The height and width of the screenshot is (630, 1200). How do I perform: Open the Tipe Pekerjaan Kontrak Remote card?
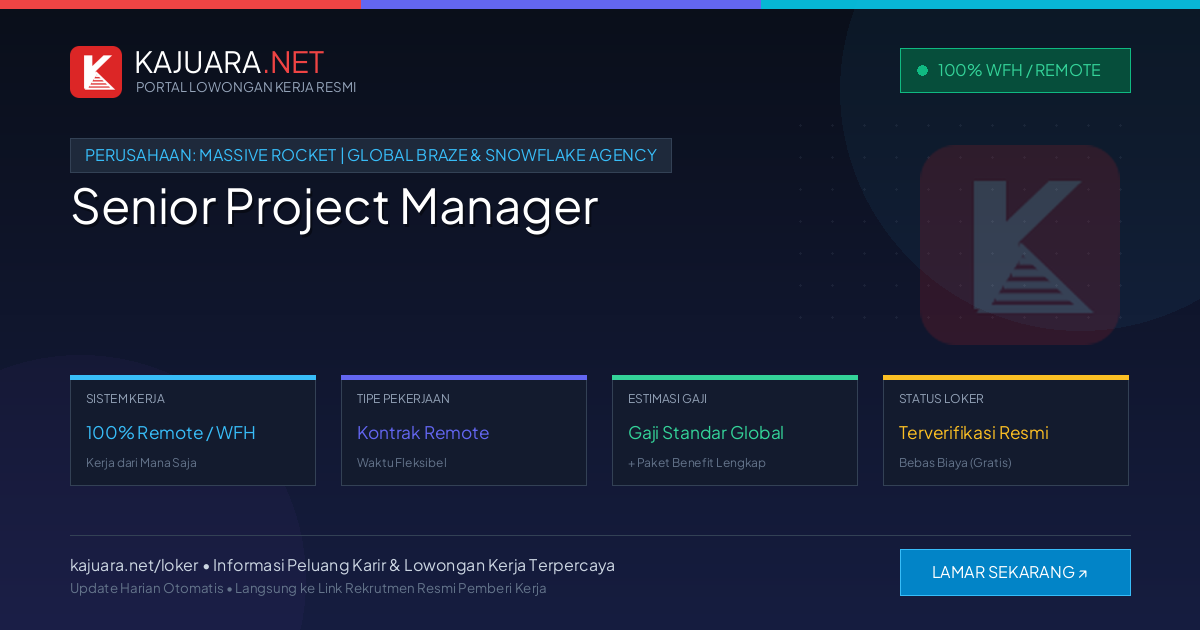464,431
